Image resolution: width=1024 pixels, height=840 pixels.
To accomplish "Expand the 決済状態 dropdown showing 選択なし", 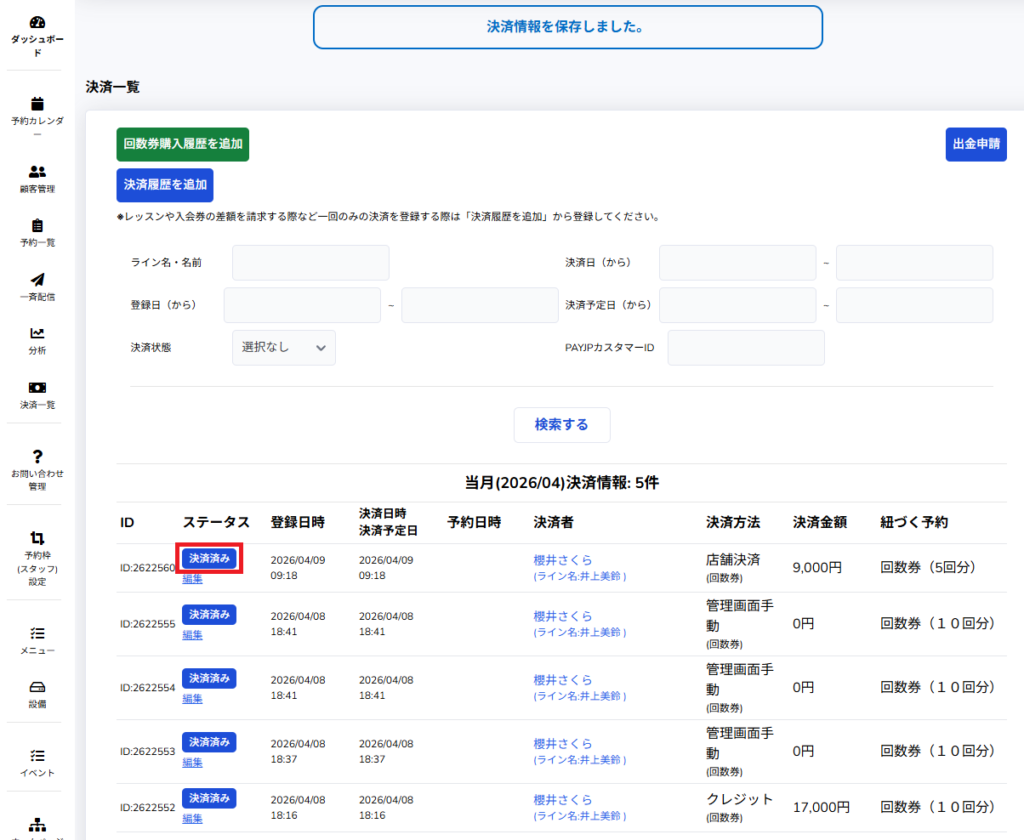I will pos(284,347).
